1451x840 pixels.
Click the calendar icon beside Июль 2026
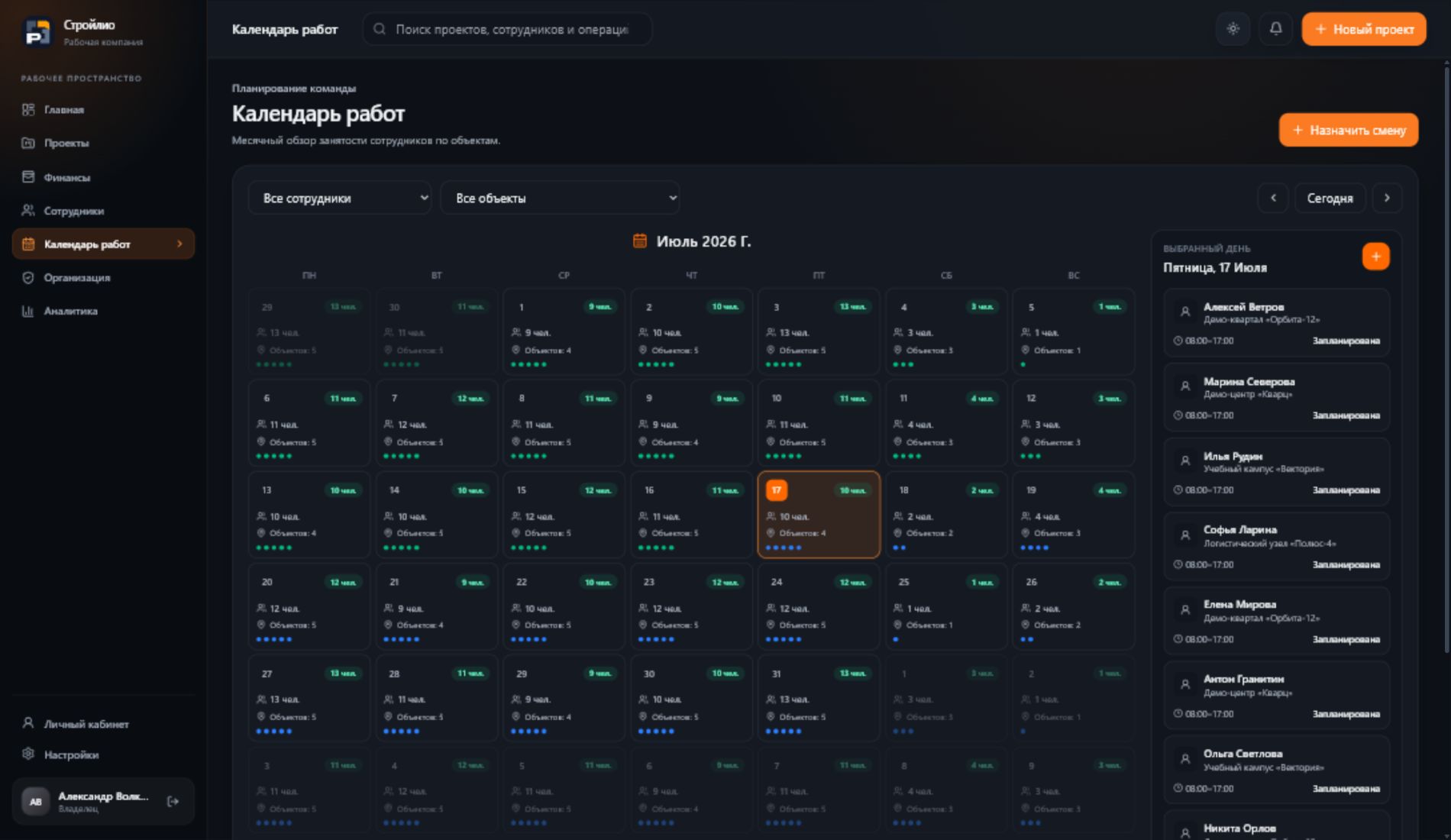pyautogui.click(x=640, y=241)
